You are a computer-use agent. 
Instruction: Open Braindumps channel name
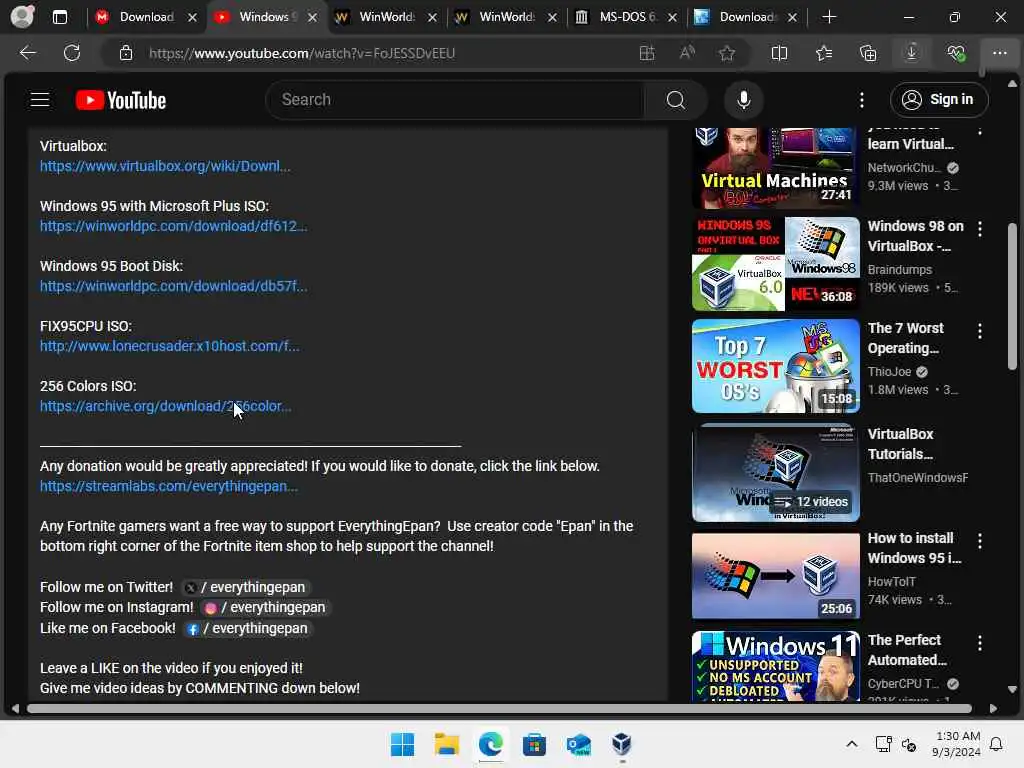[899, 270]
